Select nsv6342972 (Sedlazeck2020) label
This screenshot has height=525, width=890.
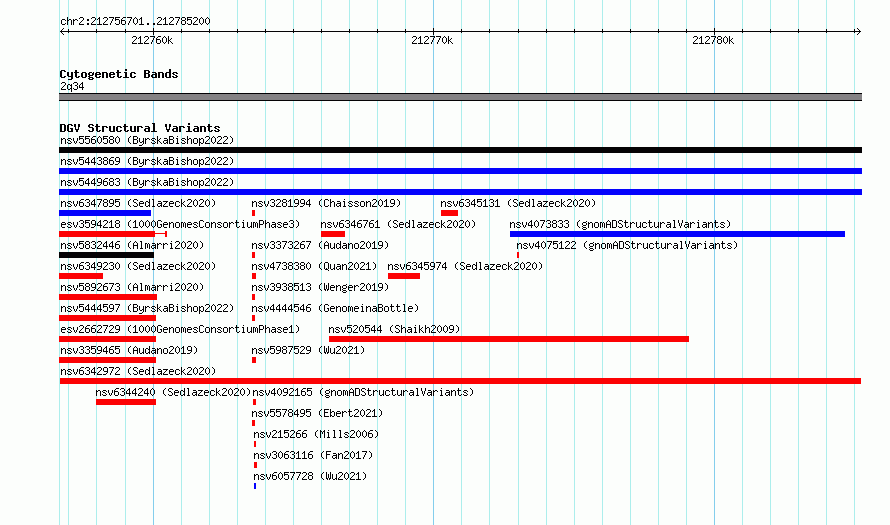[138, 371]
